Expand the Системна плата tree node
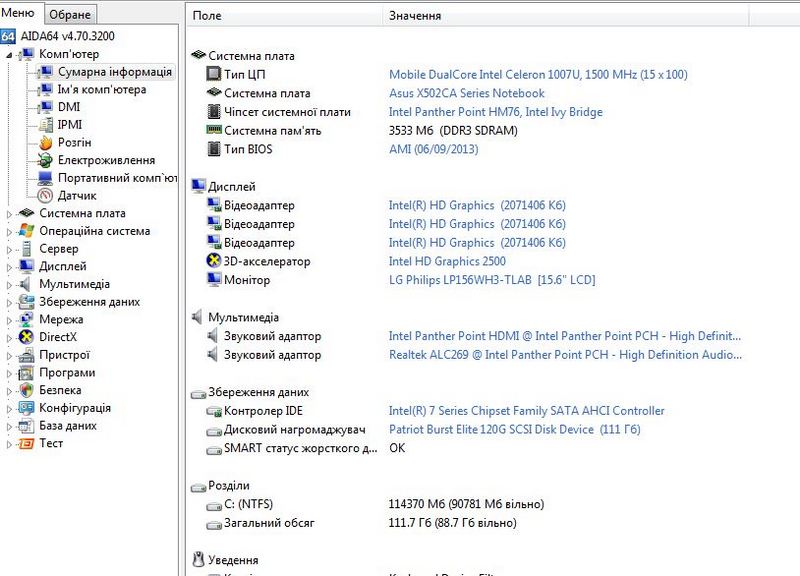This screenshot has width=800, height=576. coord(10,213)
